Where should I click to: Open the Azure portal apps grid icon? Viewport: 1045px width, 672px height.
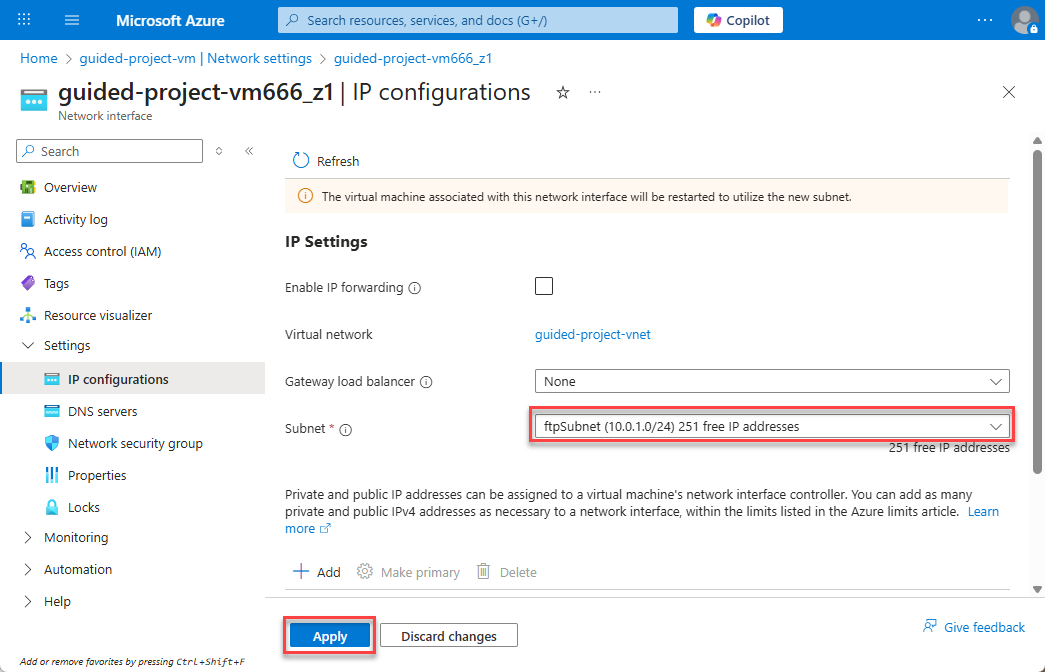click(24, 20)
